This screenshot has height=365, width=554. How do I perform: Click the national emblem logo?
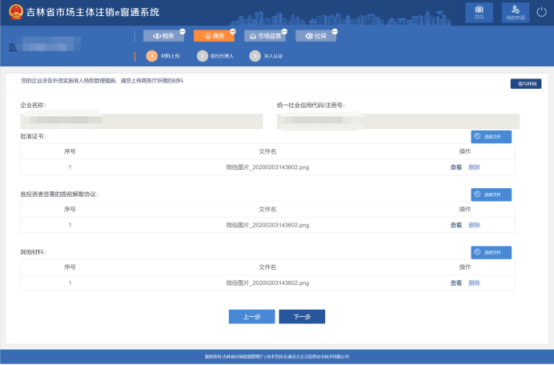16,12
